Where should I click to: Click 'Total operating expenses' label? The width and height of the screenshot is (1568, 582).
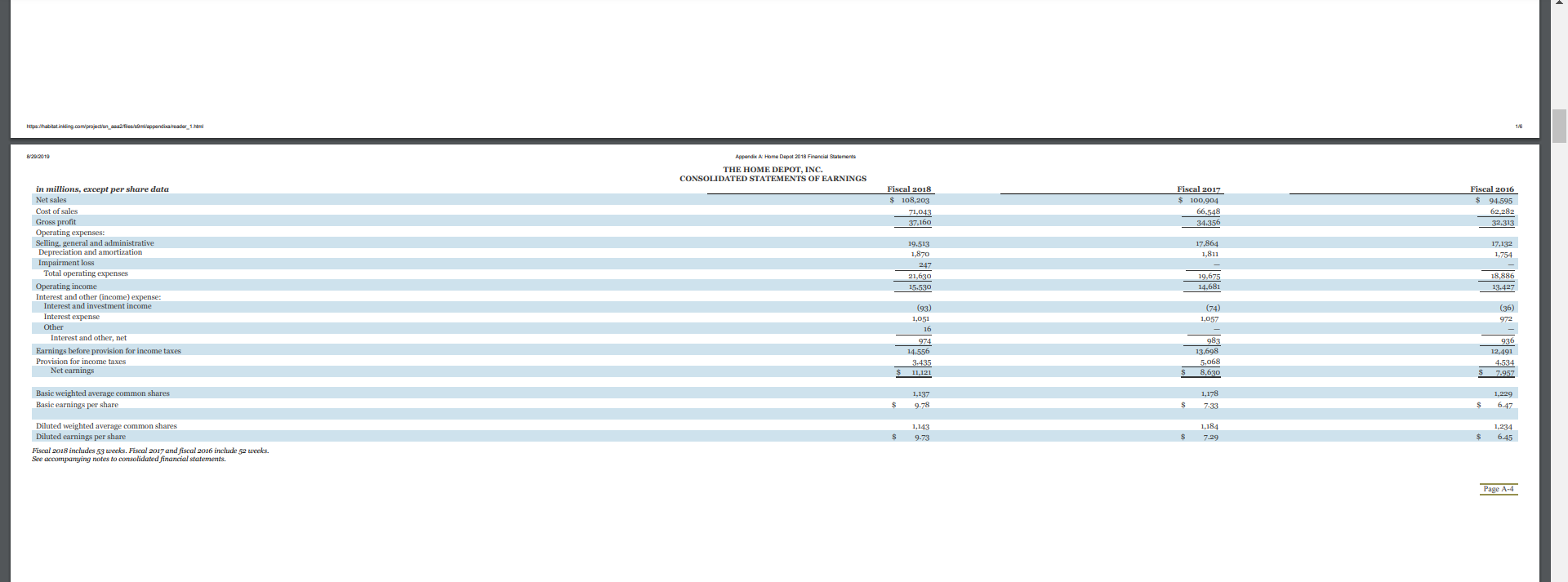click(86, 273)
